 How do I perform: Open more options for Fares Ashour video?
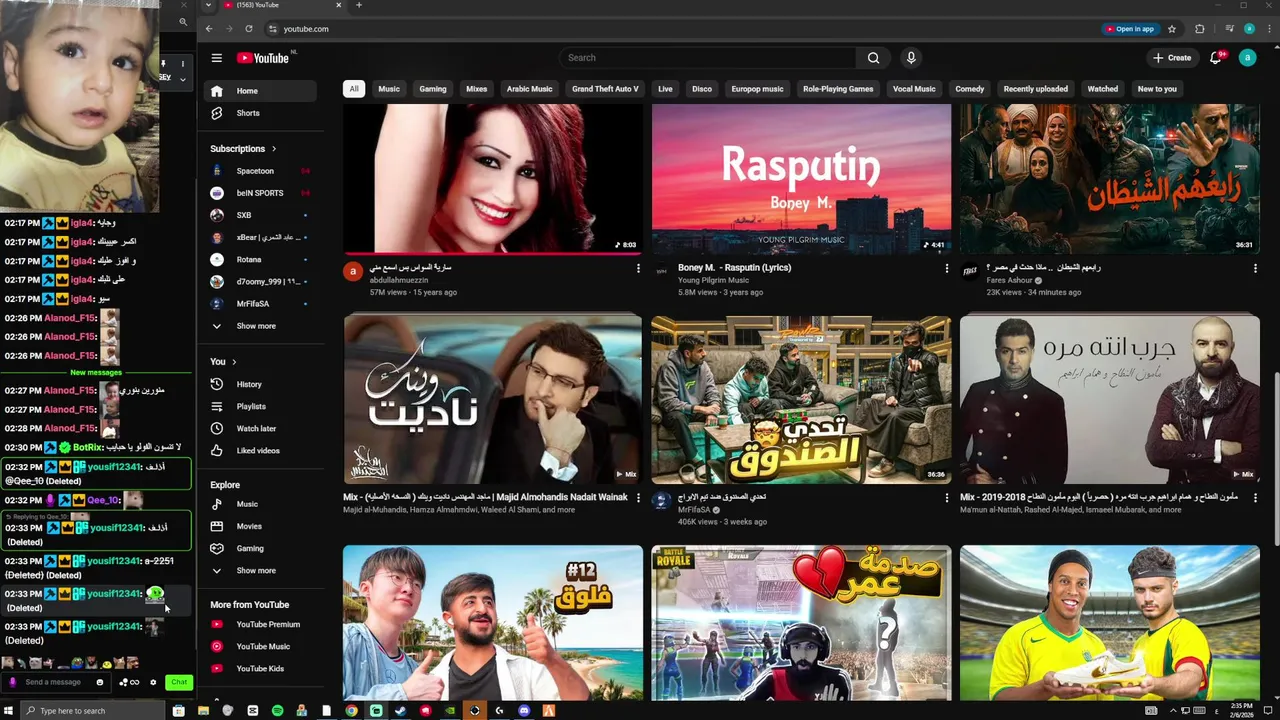point(1255,268)
